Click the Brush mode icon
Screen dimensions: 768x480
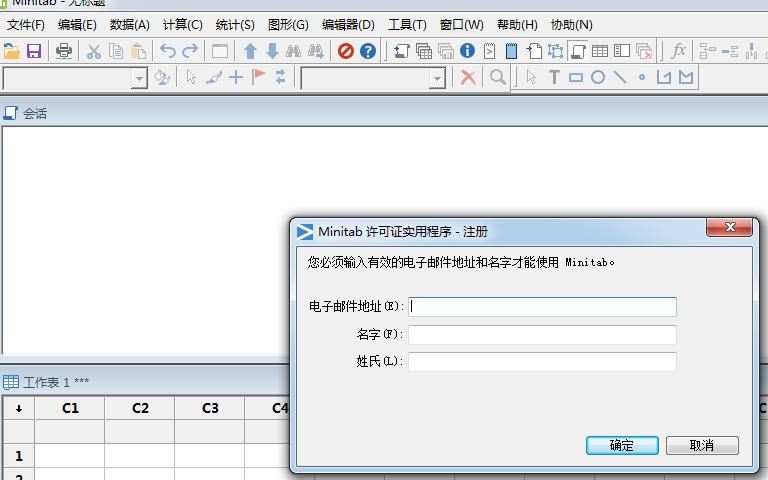click(214, 77)
